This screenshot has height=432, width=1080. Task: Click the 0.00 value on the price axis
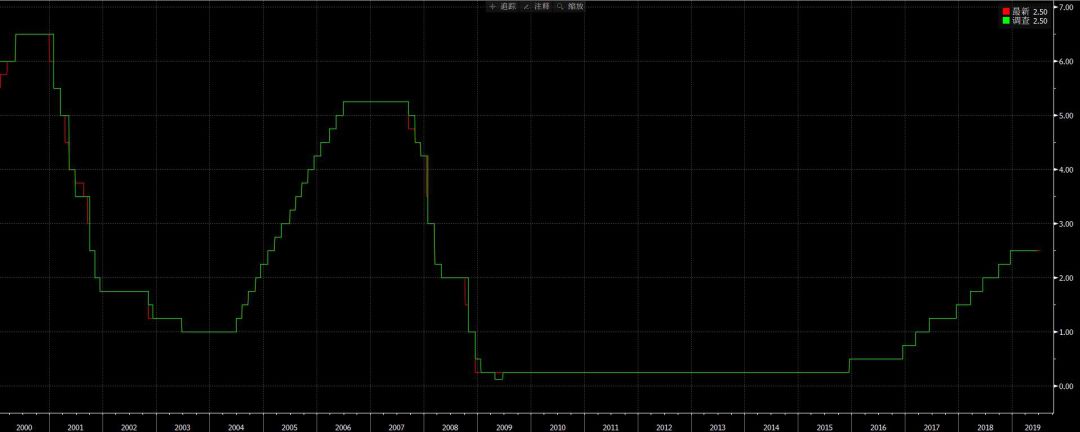[x=1065, y=386]
